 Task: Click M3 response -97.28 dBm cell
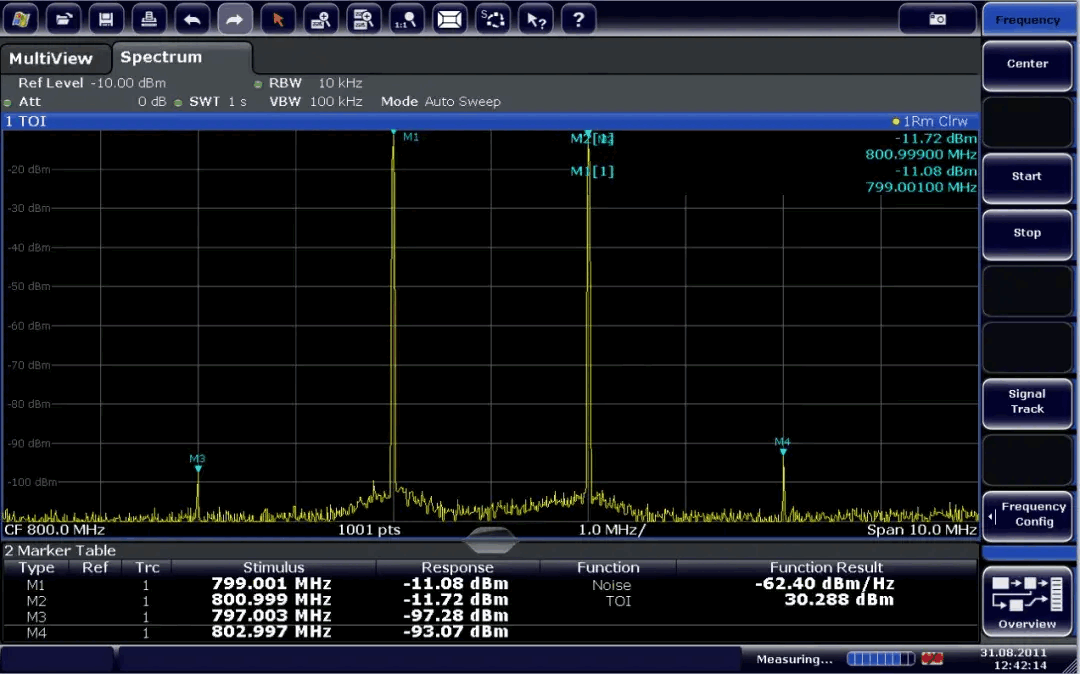(456, 616)
